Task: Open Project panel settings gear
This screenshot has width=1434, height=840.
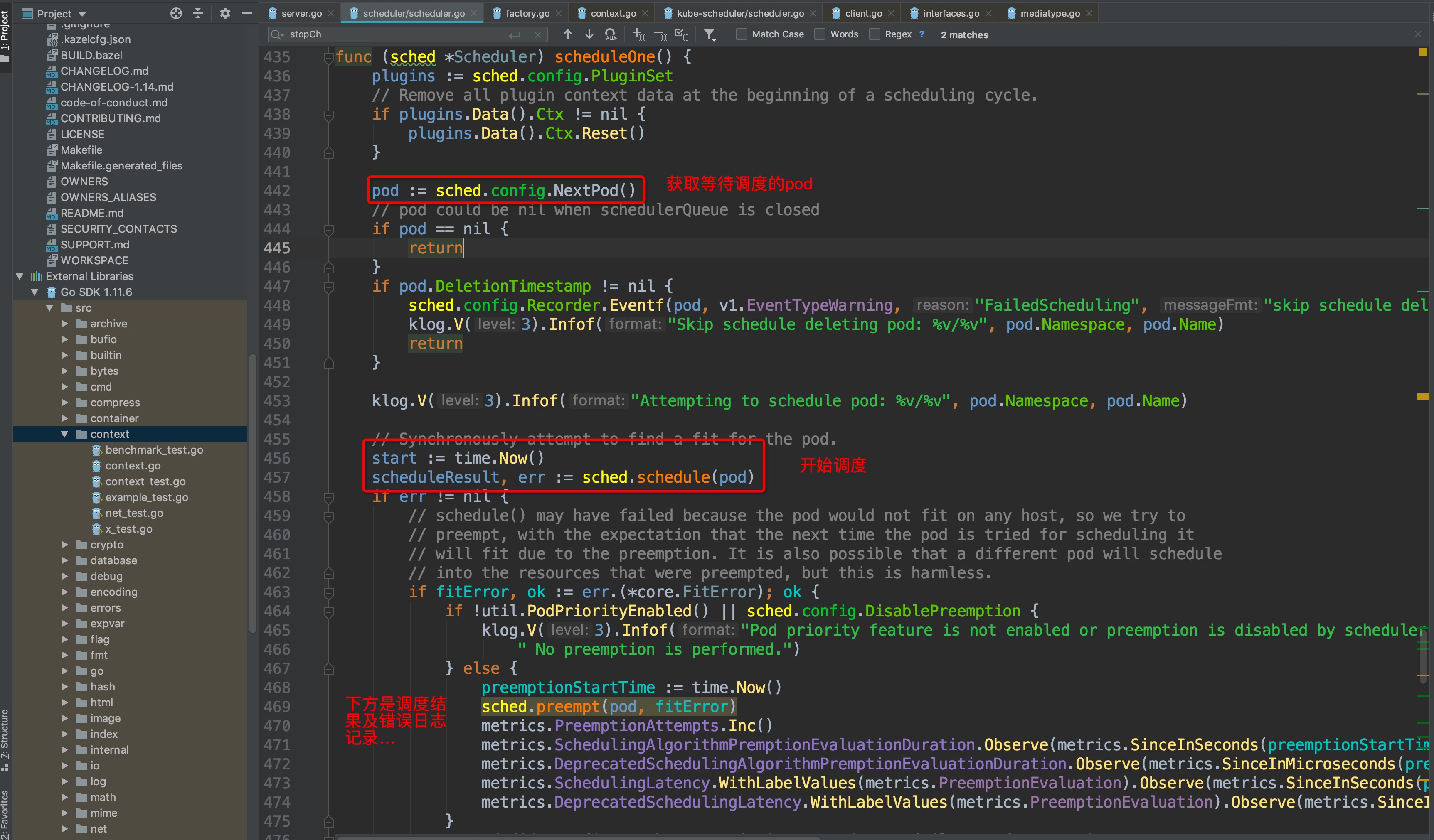Action: pos(225,14)
